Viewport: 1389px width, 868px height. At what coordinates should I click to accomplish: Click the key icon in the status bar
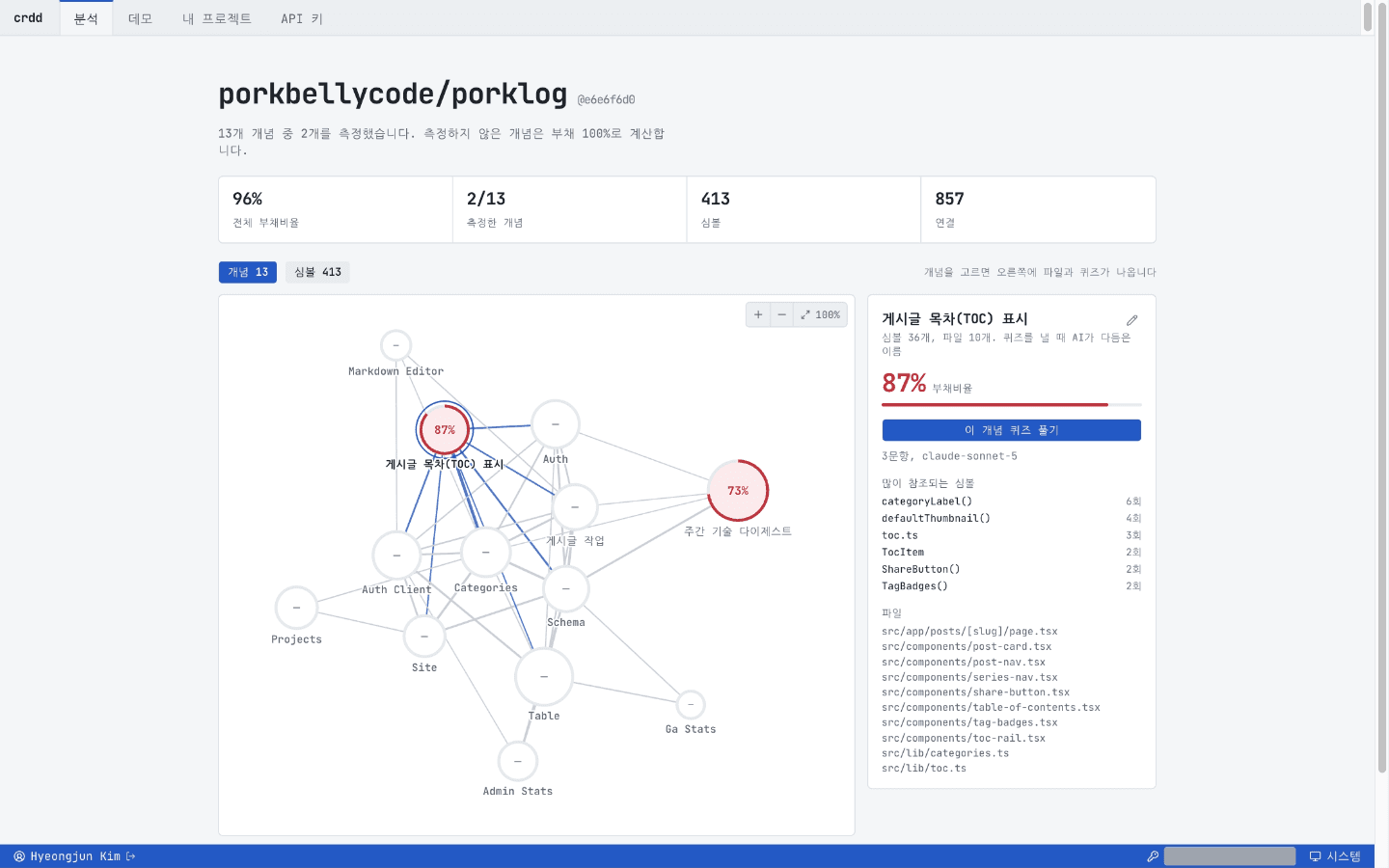pyautogui.click(x=1153, y=856)
